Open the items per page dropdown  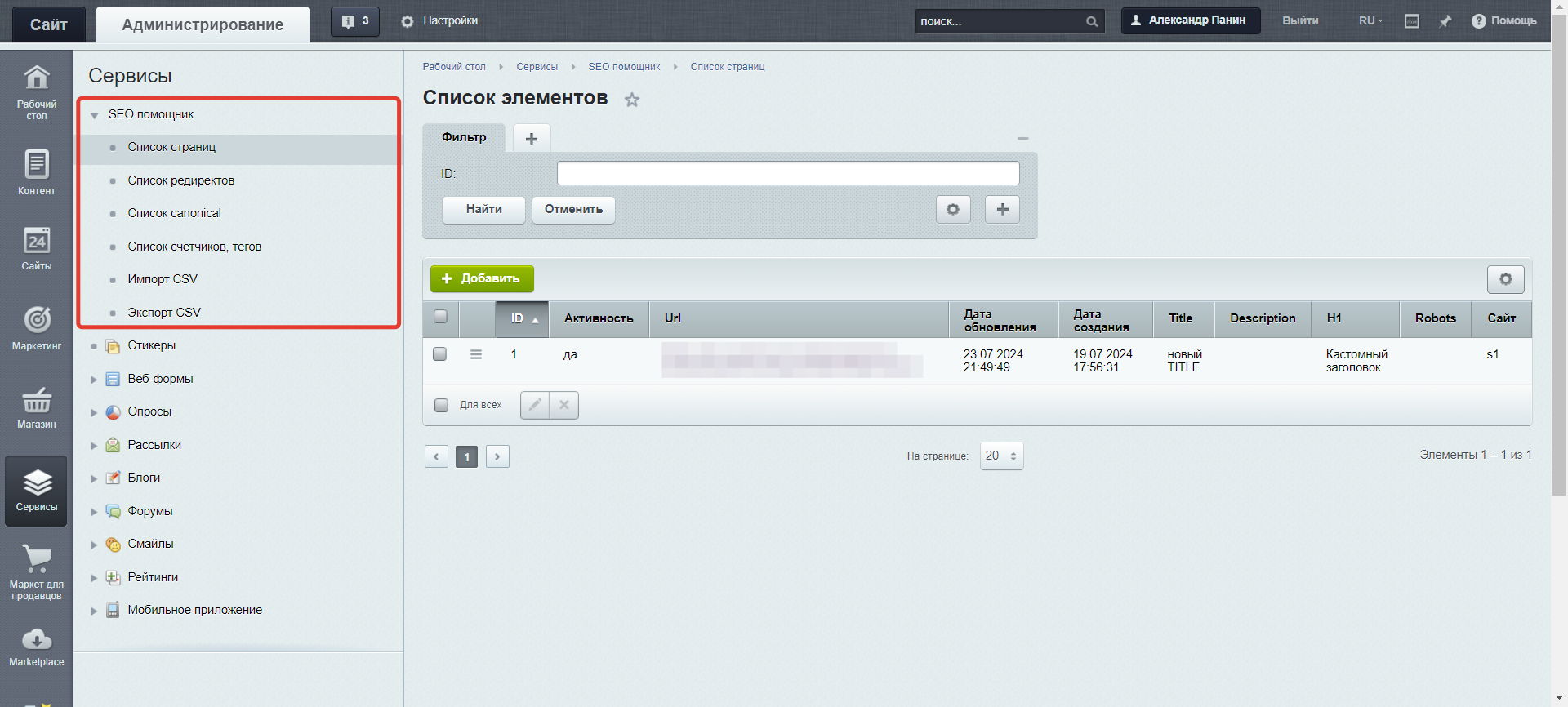(x=1001, y=456)
